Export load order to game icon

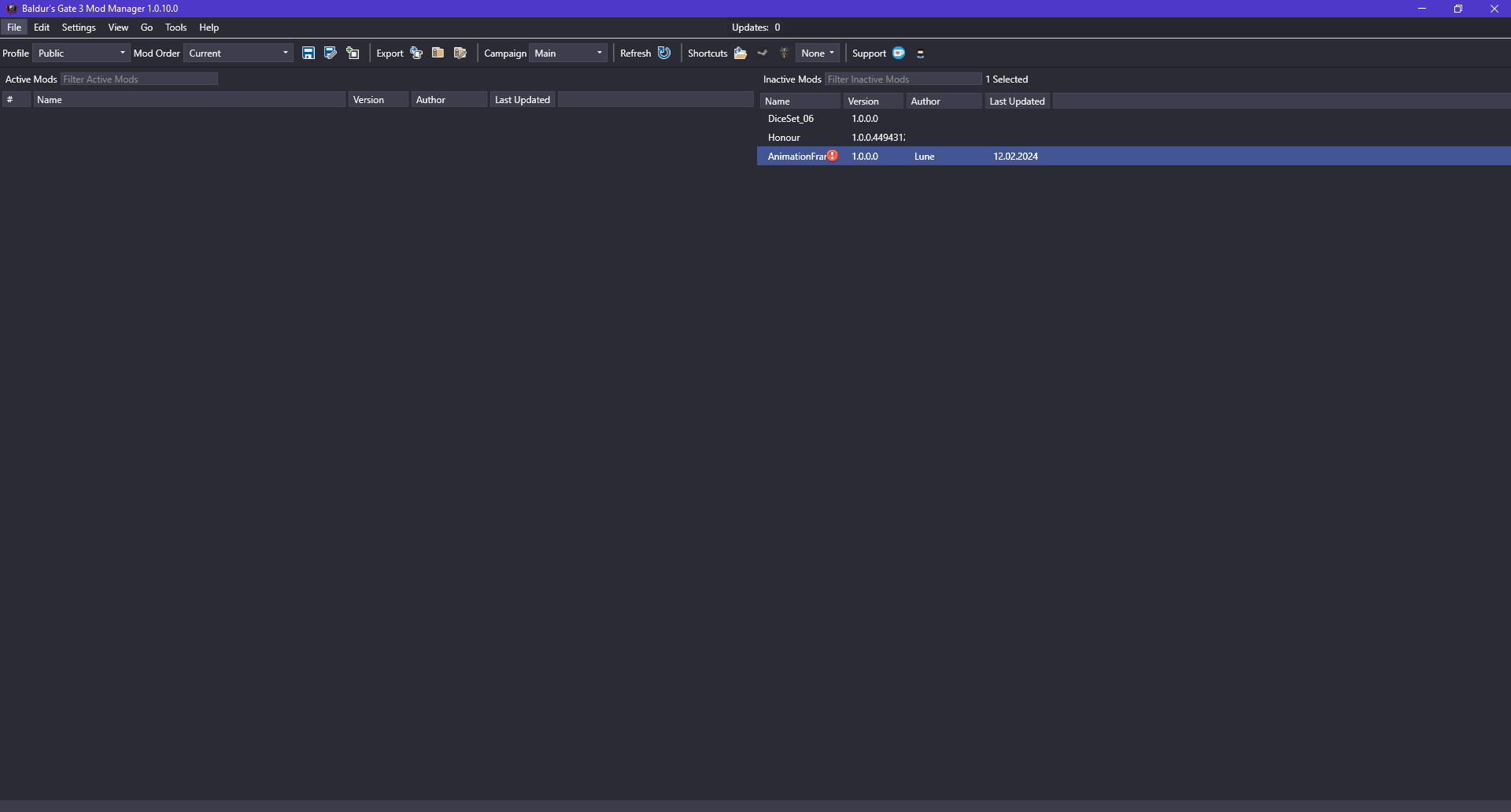click(x=416, y=53)
